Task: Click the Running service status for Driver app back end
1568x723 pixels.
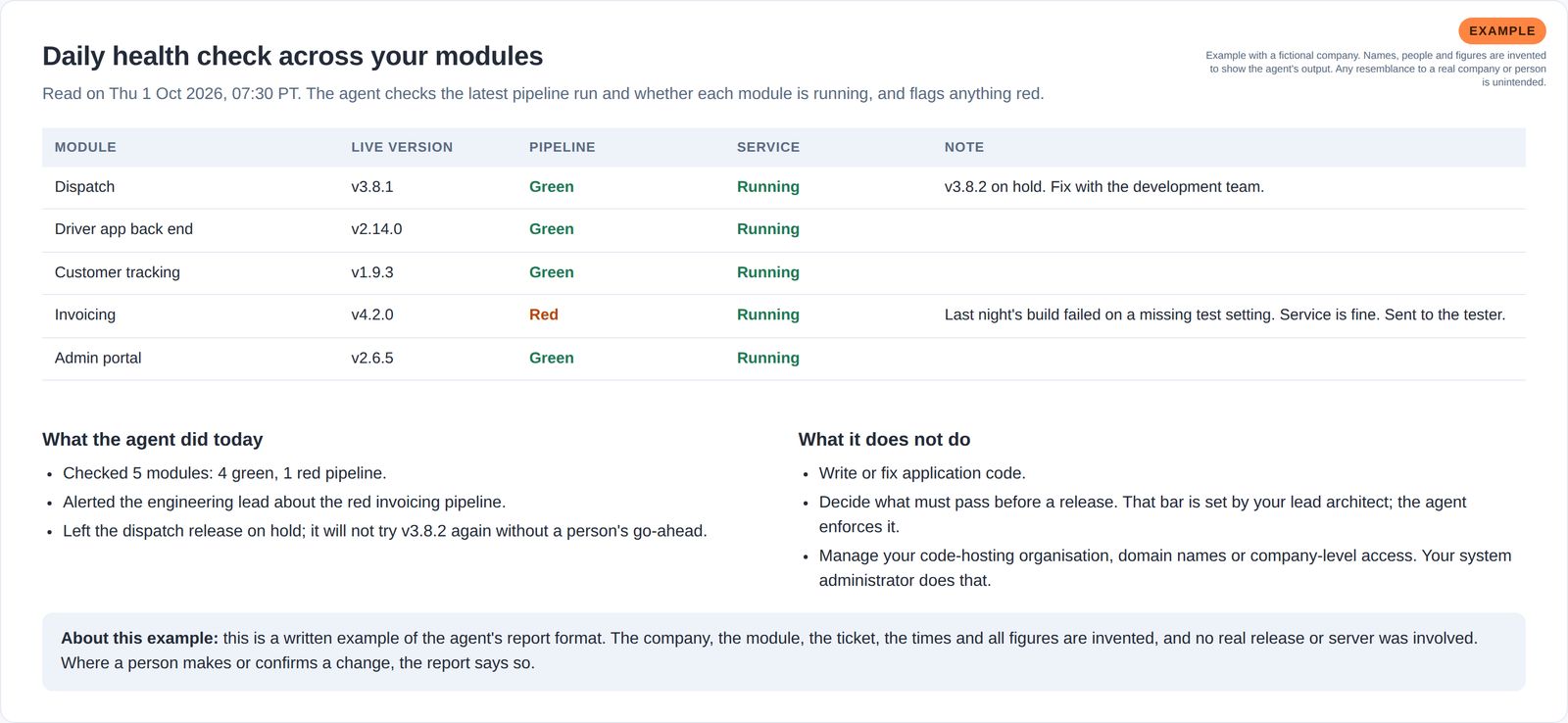Action: (768, 229)
